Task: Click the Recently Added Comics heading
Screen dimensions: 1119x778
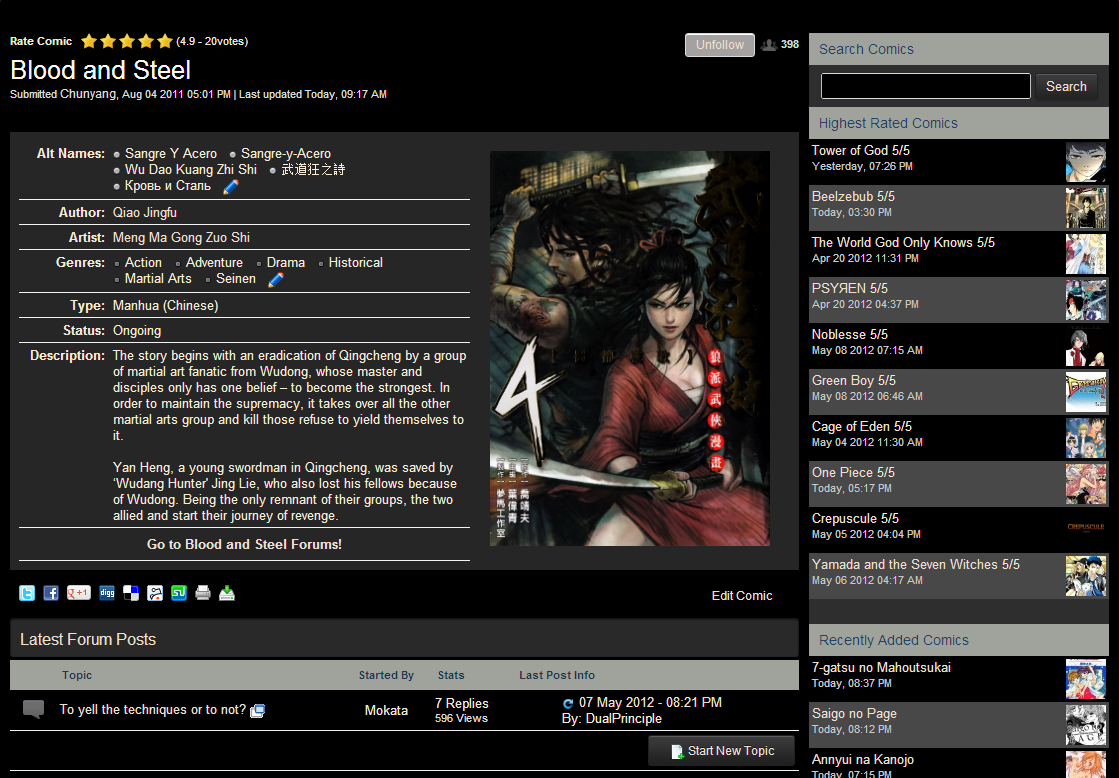Action: 893,640
